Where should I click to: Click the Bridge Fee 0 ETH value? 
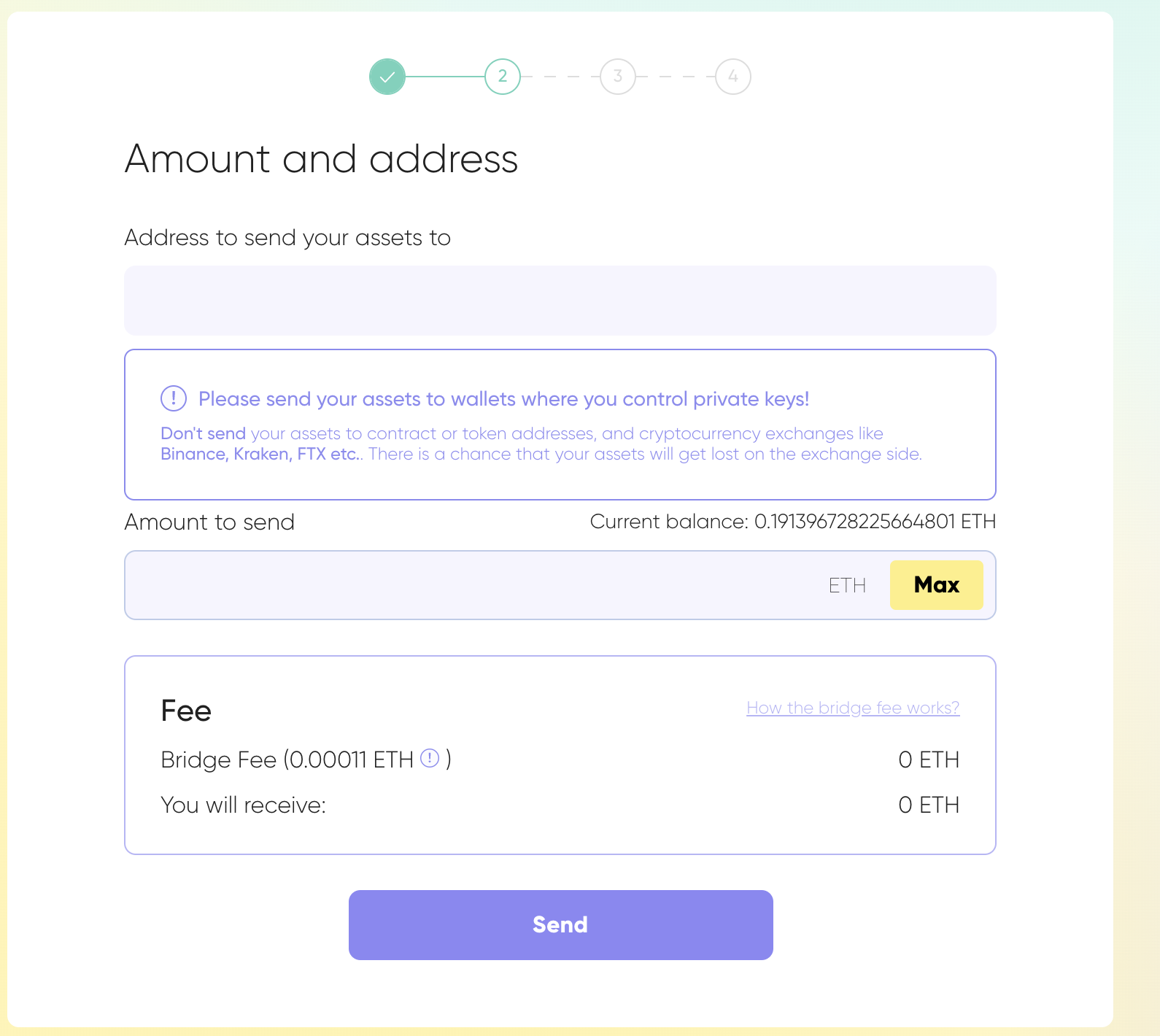pyautogui.click(x=929, y=759)
